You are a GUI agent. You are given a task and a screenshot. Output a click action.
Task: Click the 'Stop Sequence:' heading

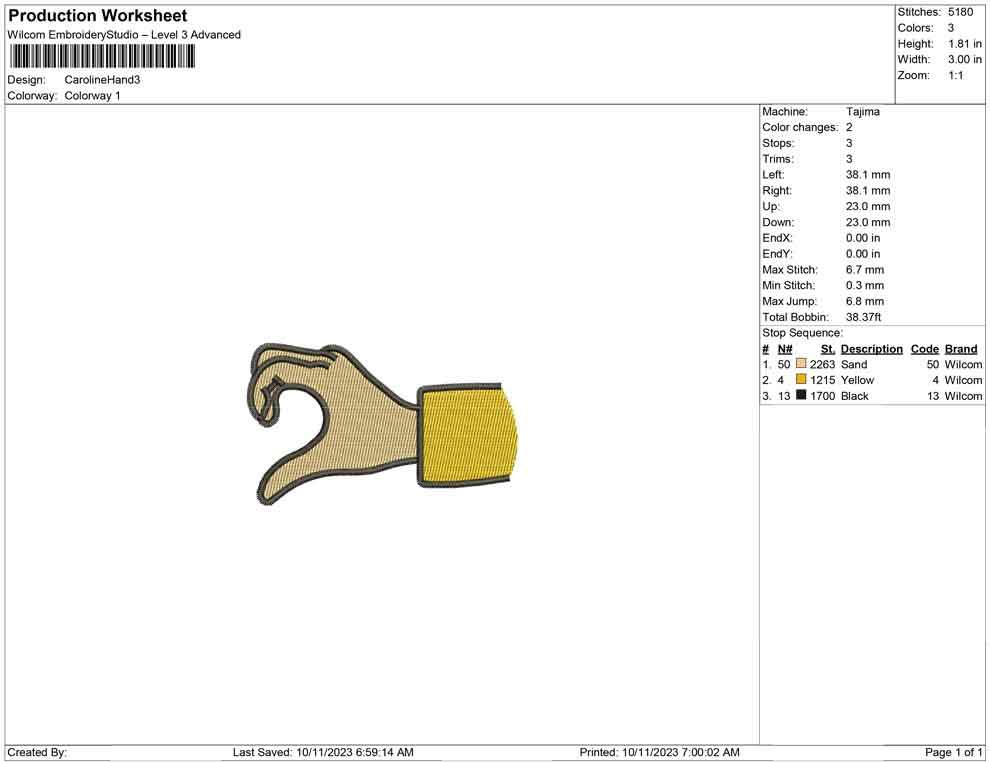click(x=802, y=333)
